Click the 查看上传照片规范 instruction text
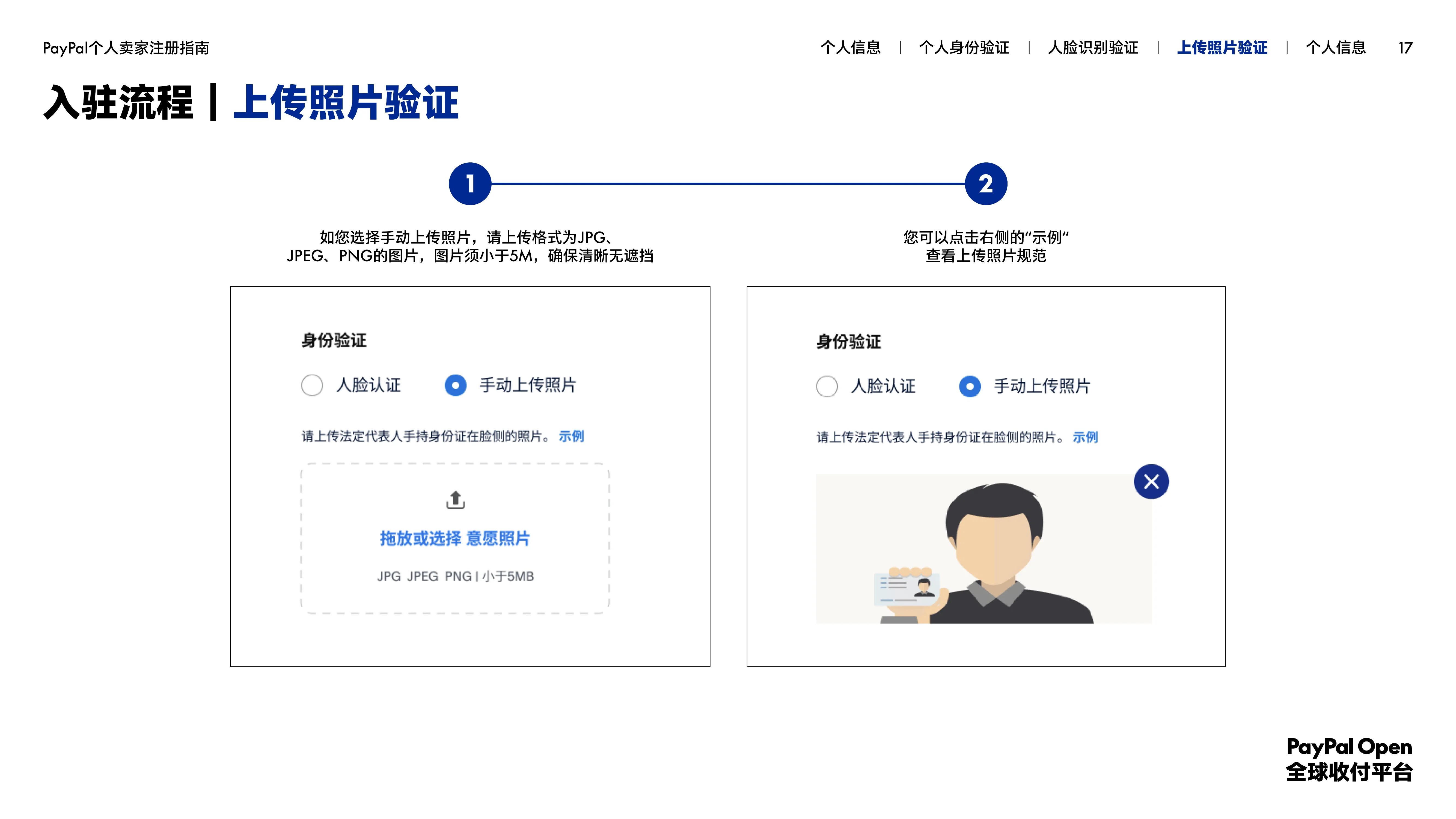Viewport: 1456px width, 819px height. point(986,256)
